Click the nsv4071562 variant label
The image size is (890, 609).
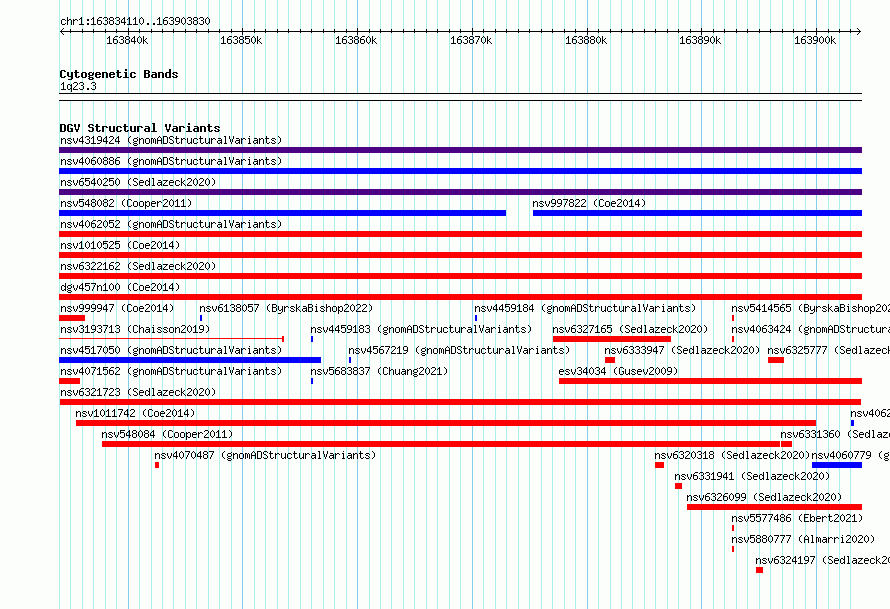pos(171,371)
